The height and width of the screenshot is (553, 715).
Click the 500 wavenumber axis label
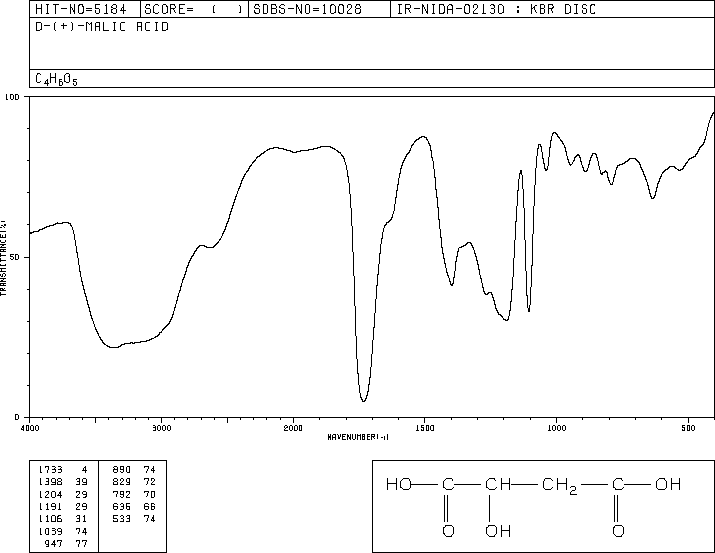689,428
